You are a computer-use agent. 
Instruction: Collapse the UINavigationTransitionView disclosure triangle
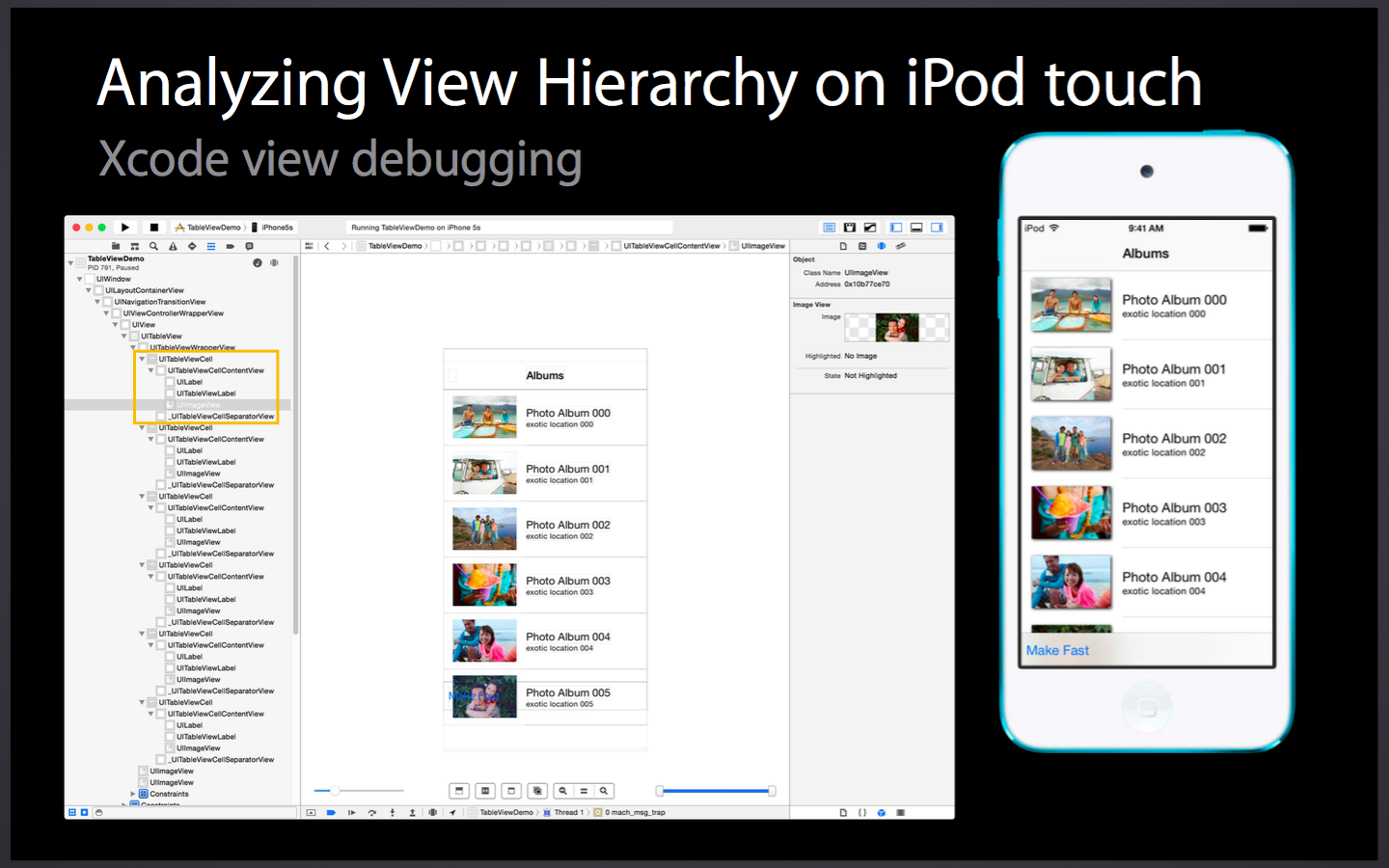click(96, 302)
